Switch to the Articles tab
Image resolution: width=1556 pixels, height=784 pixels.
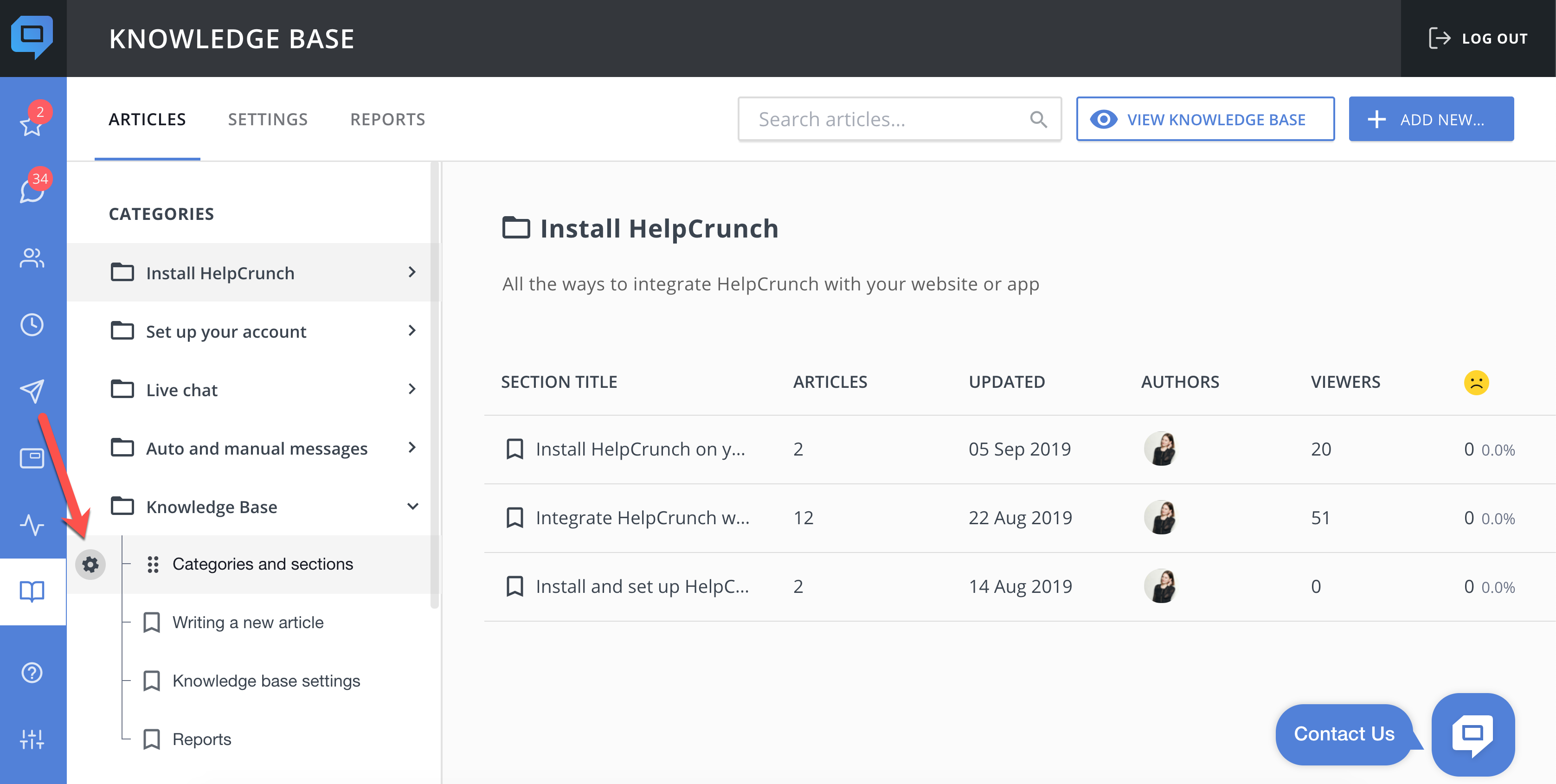click(148, 120)
